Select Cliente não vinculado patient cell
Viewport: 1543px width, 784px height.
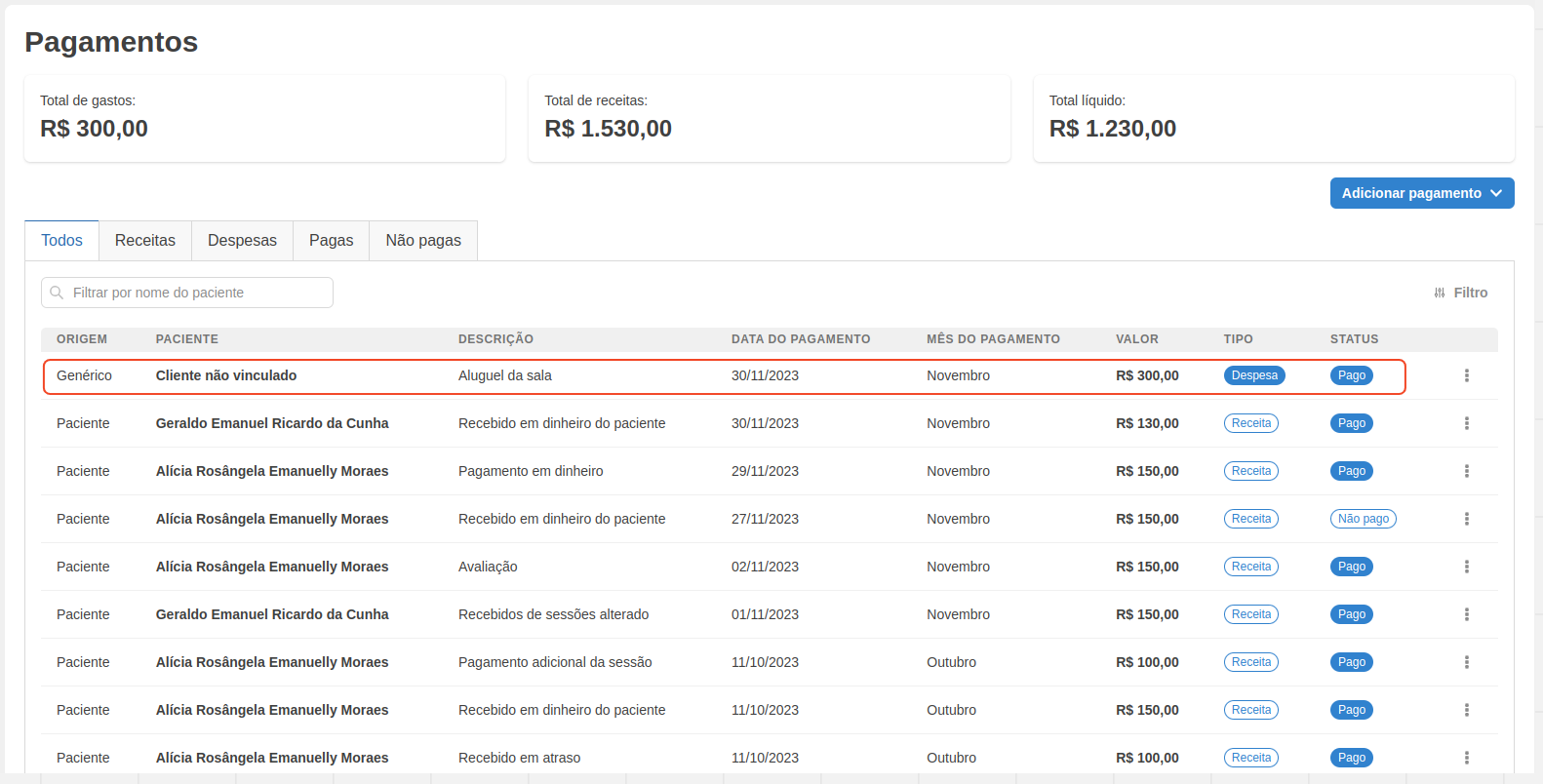coord(226,375)
